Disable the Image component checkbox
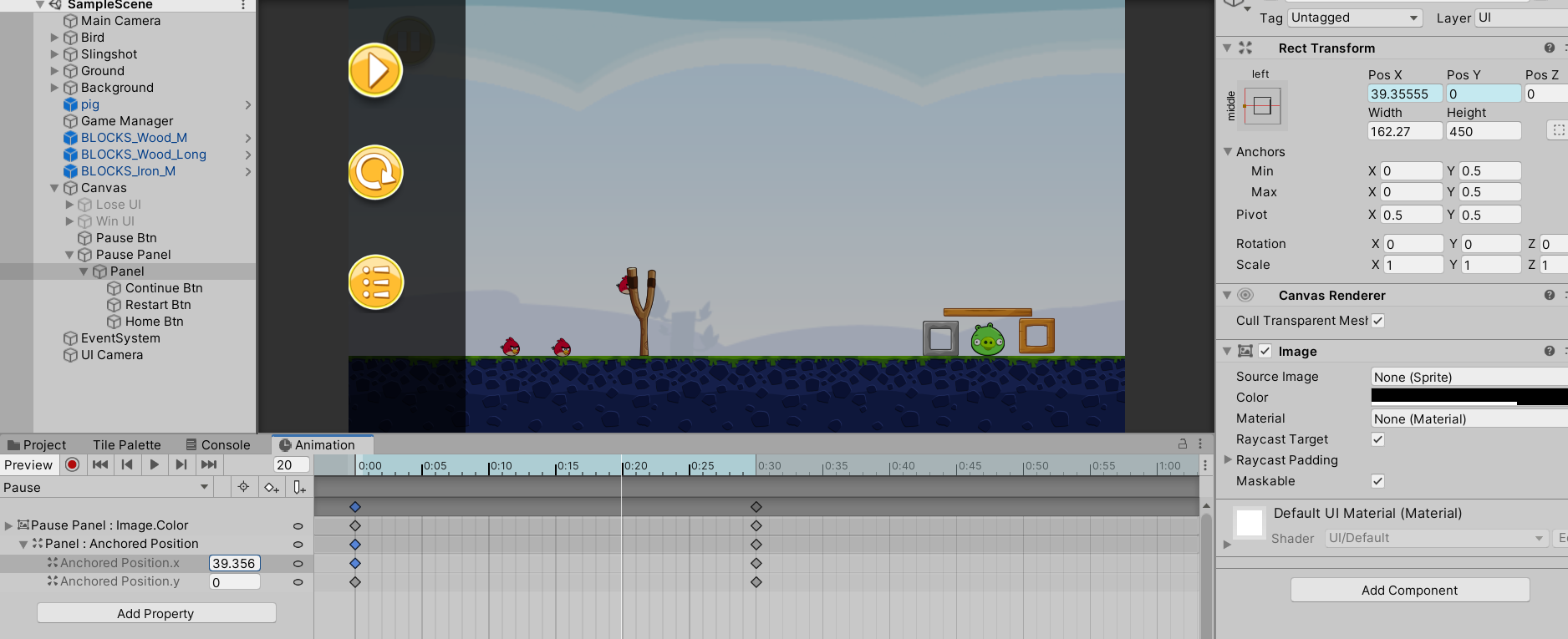 1265,351
